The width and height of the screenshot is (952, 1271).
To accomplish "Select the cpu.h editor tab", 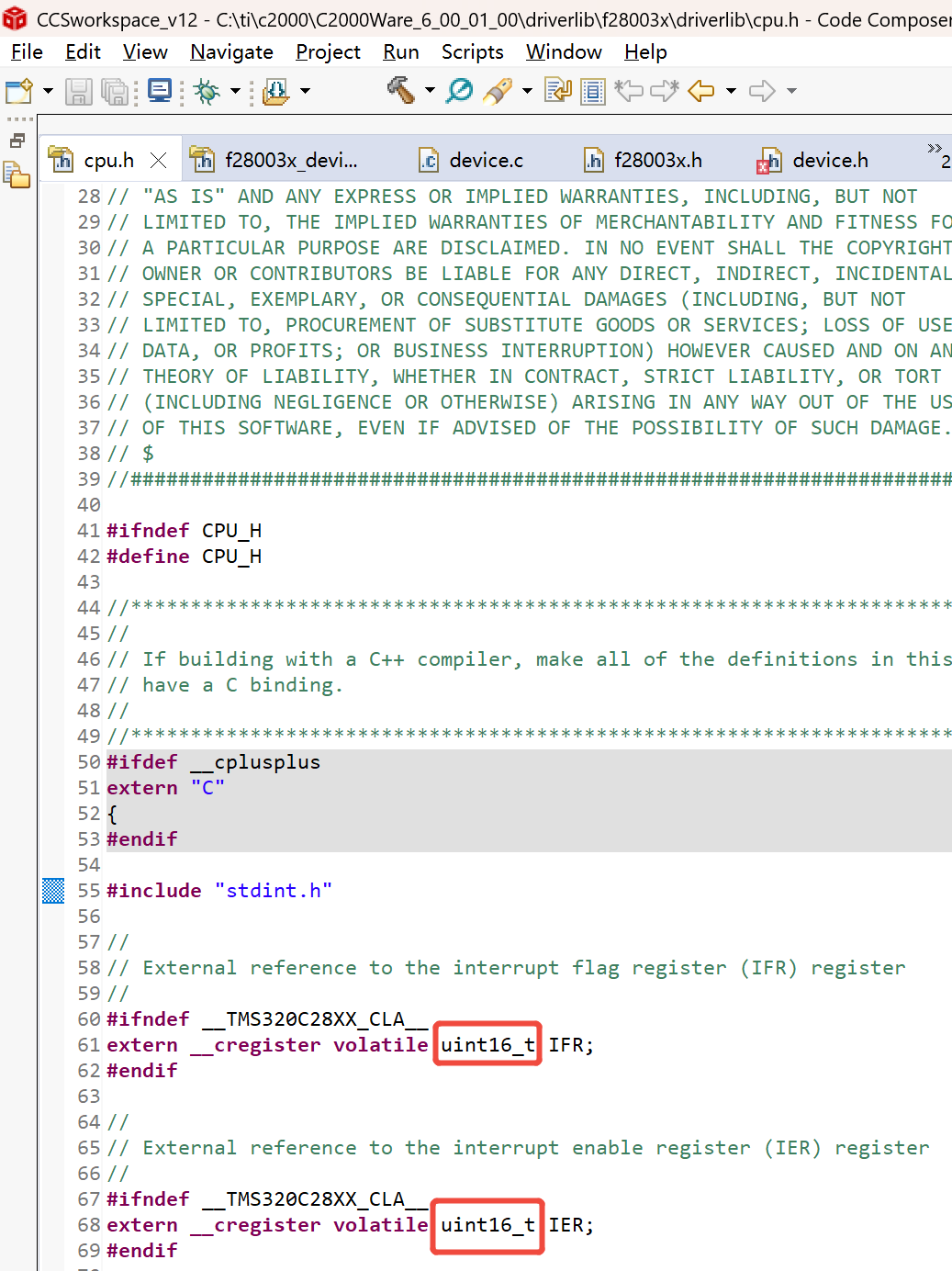I will pos(108,161).
